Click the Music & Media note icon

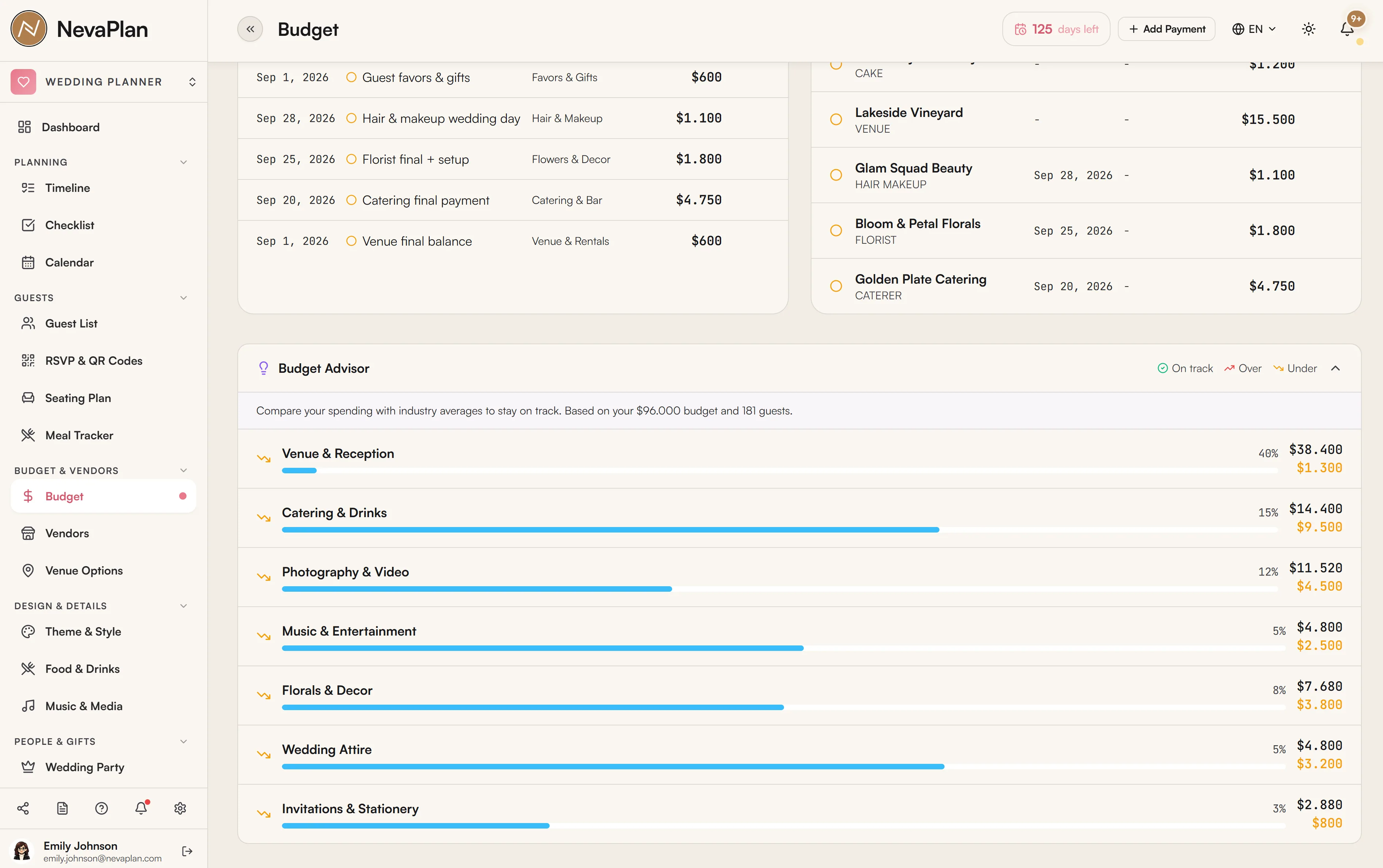[x=28, y=707]
